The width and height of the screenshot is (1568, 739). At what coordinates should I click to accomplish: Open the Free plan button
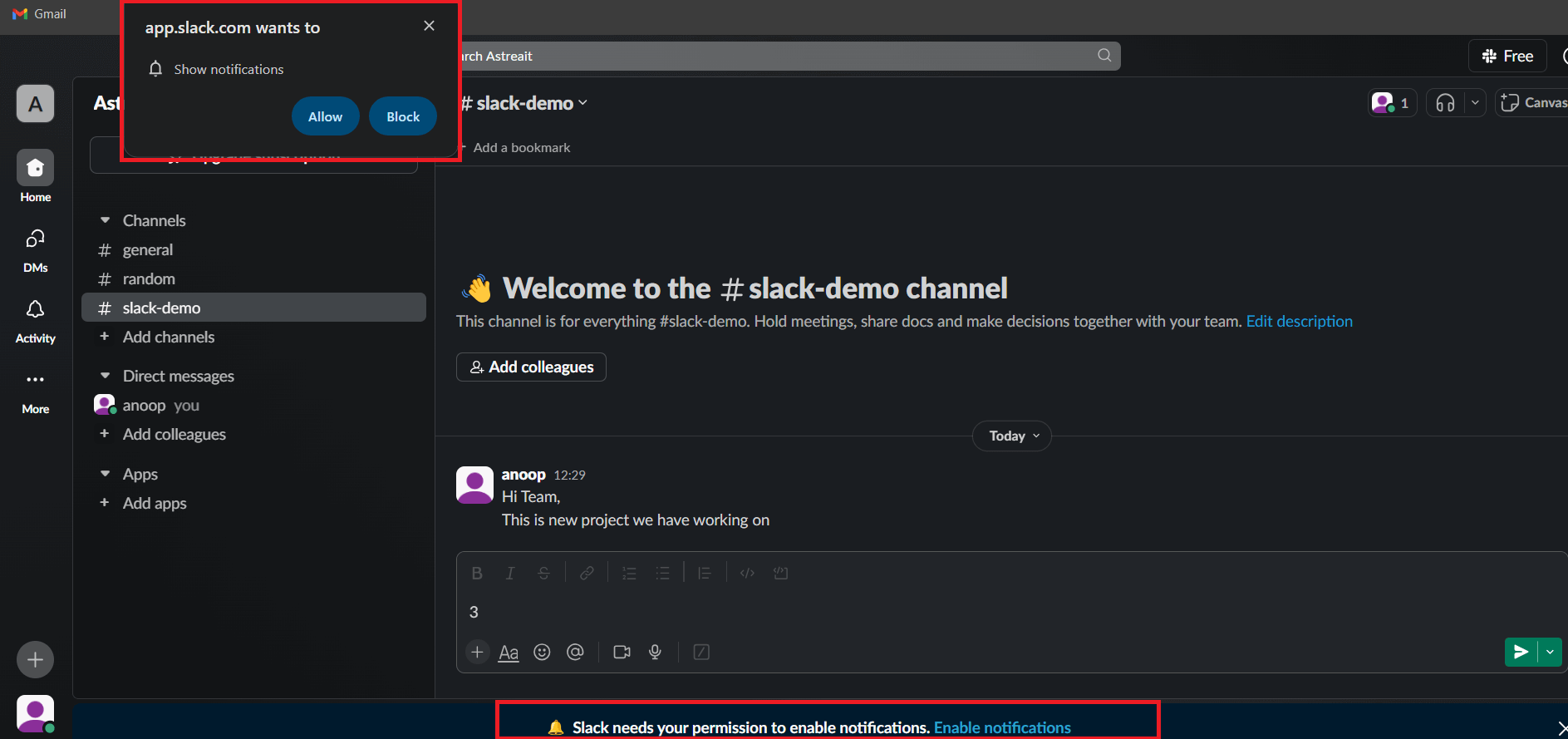[1507, 56]
